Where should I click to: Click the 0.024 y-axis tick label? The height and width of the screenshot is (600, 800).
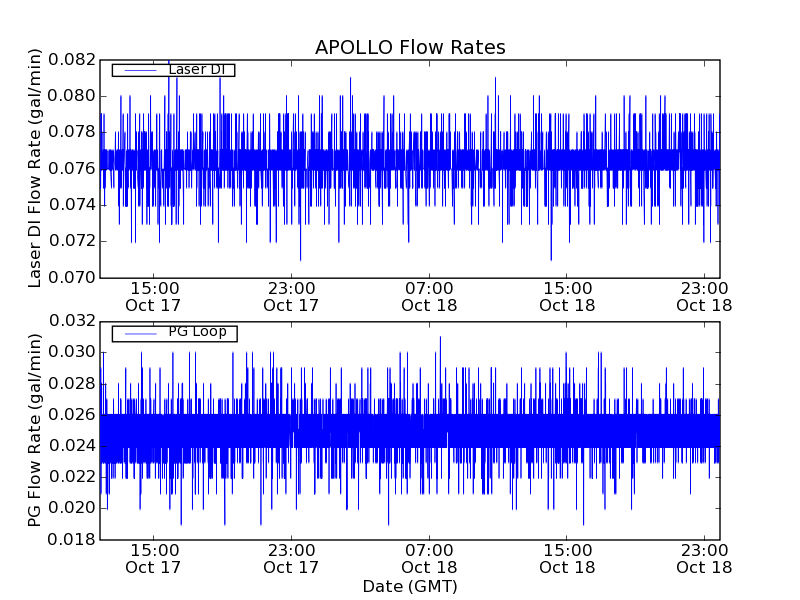(x=72, y=446)
